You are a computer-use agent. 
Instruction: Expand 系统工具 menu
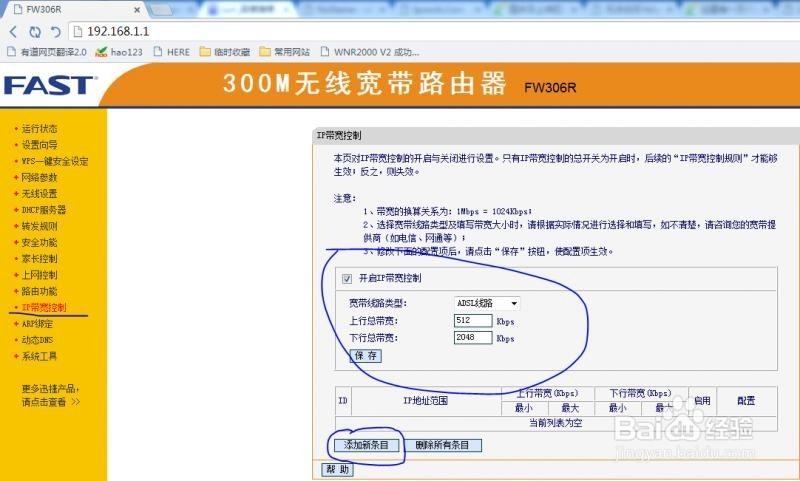39,356
